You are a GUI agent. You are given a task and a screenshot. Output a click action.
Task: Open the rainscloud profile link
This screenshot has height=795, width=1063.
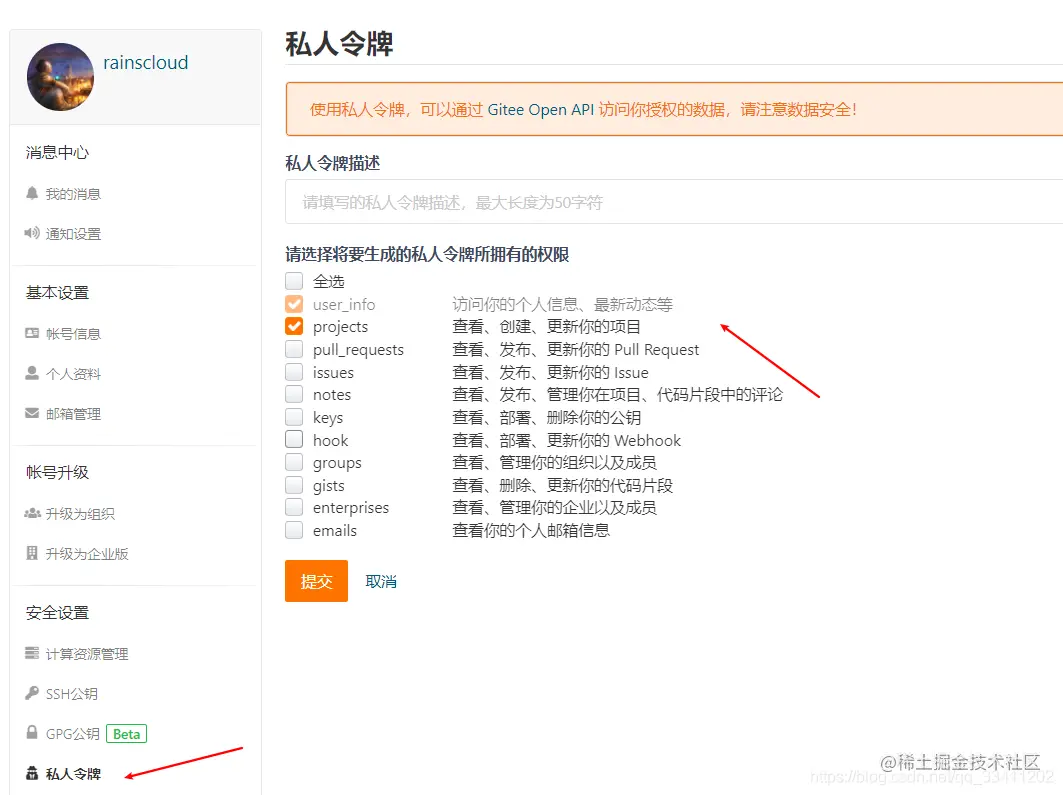146,62
